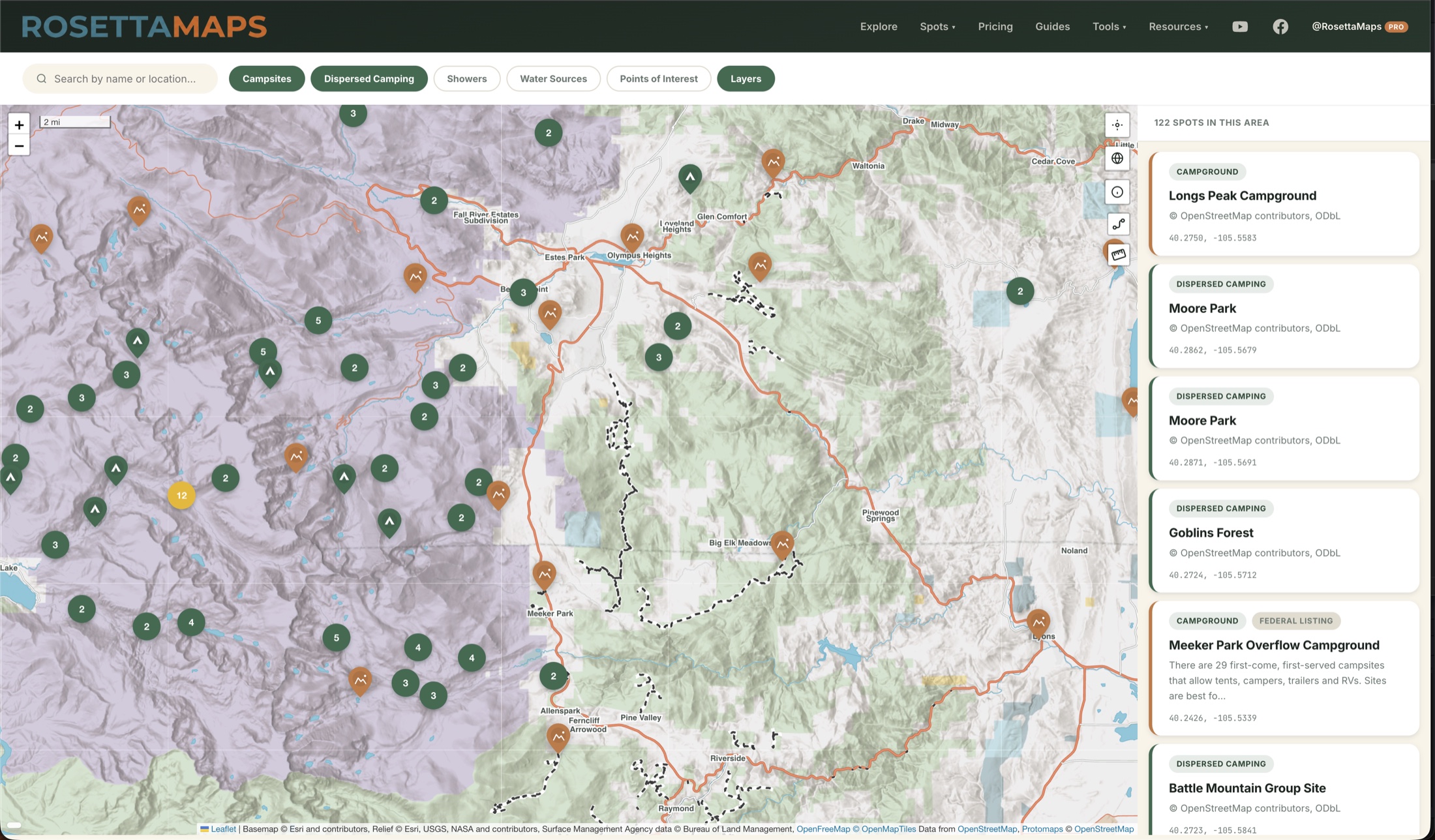Open the @RosettaMaps account menu
The width and height of the screenshot is (1435, 840).
tap(1359, 27)
